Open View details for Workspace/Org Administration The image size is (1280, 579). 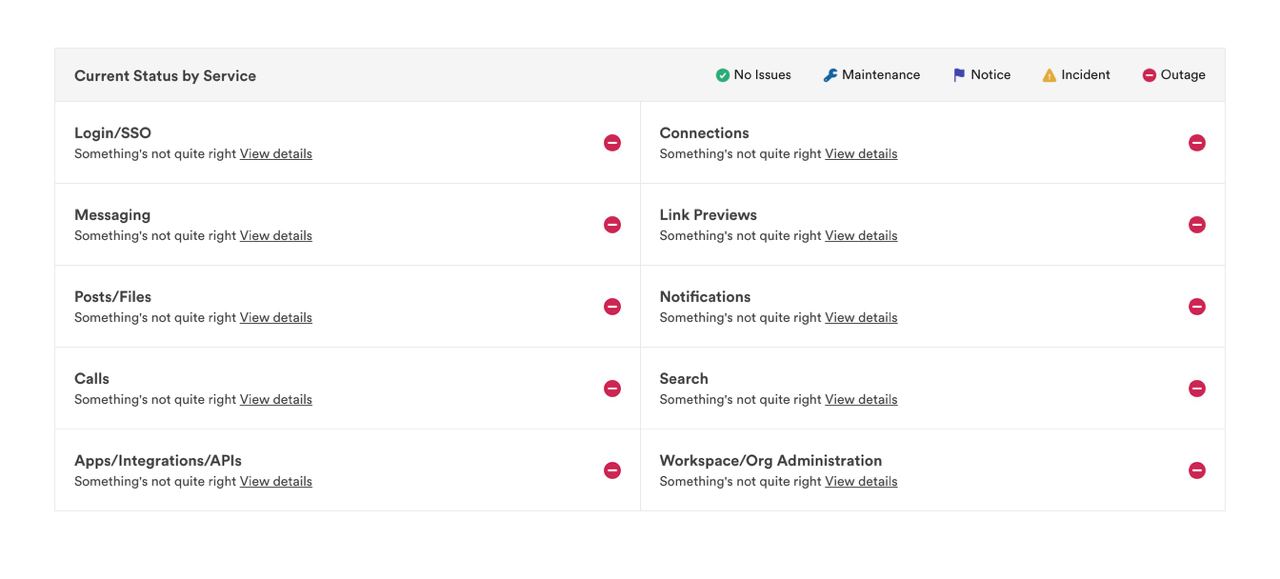(x=861, y=482)
